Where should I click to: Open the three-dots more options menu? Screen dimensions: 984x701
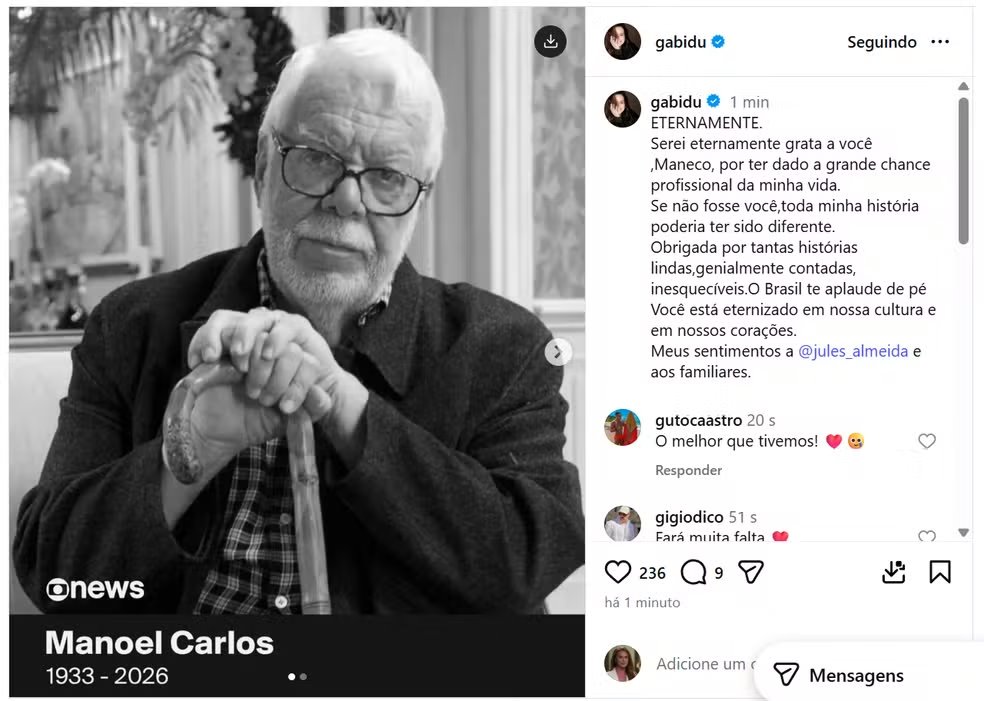coord(939,42)
